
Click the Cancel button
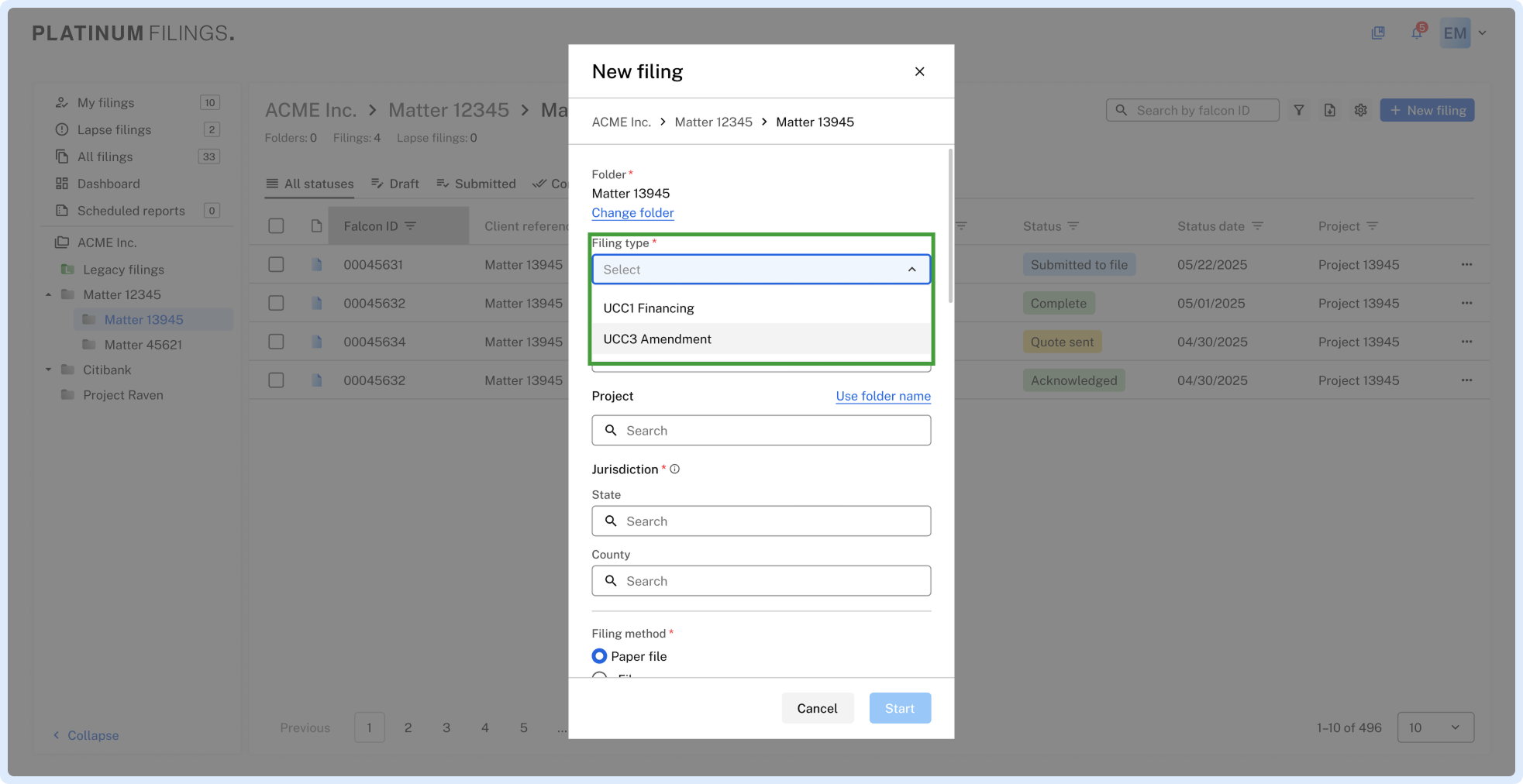[x=817, y=708]
